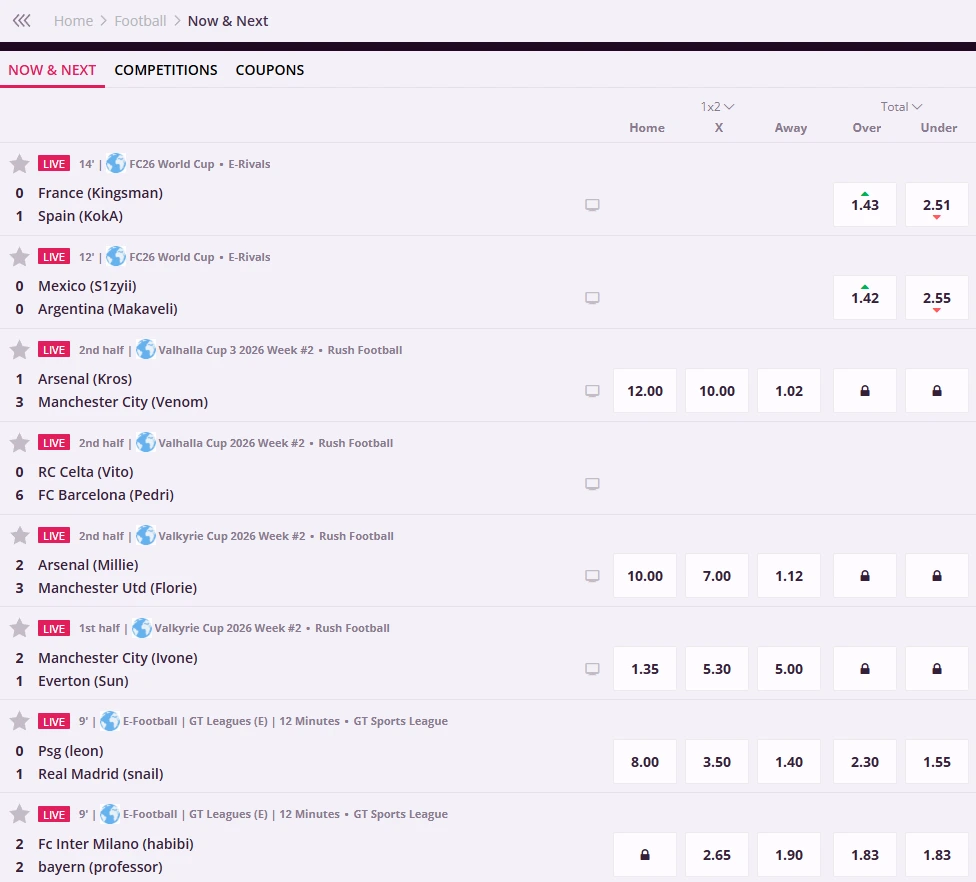Select Away odds 1.12 Manchester Utd (Florie)

(x=789, y=576)
